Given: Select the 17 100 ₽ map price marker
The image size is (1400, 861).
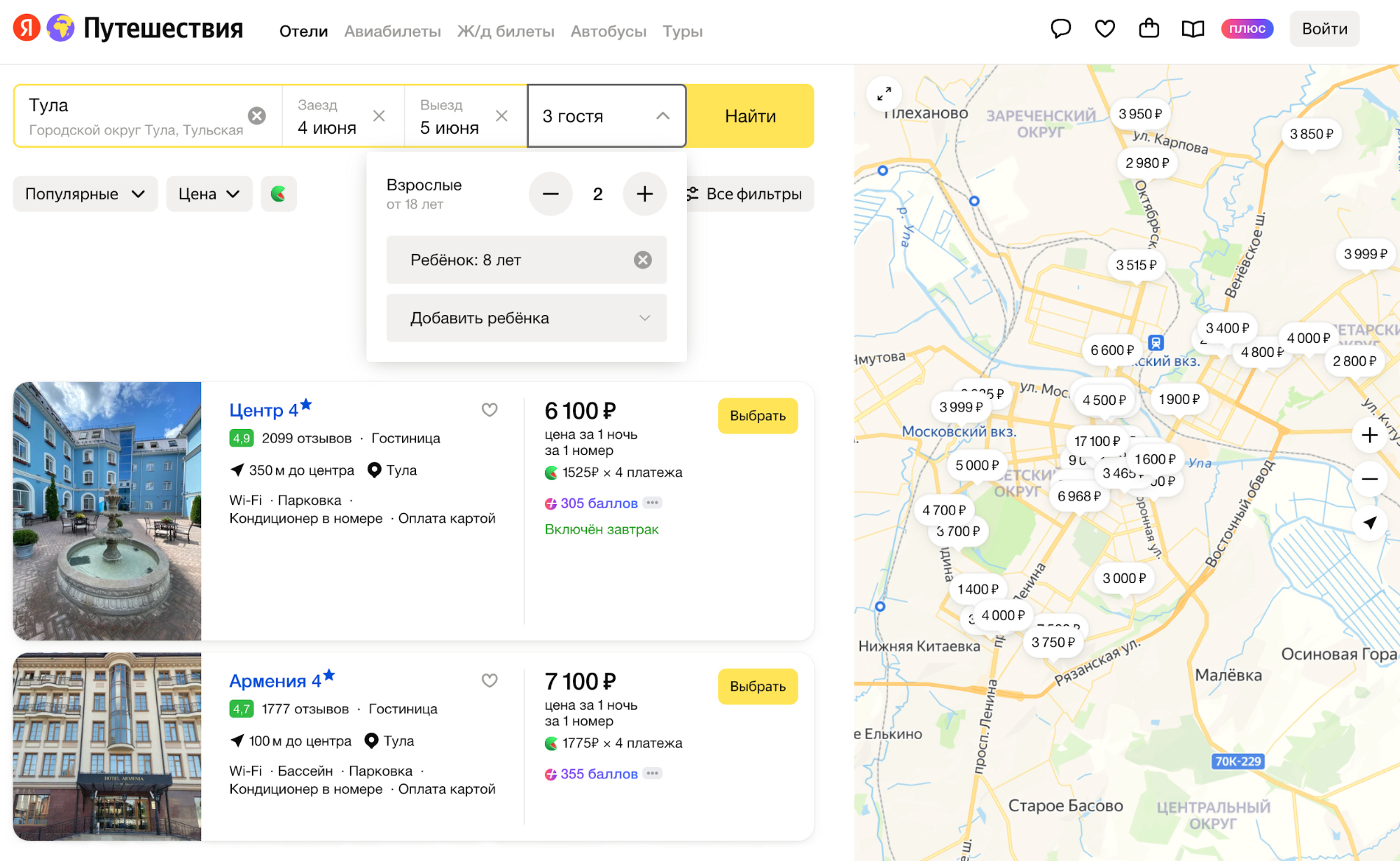Looking at the screenshot, I should pyautogui.click(x=1097, y=441).
